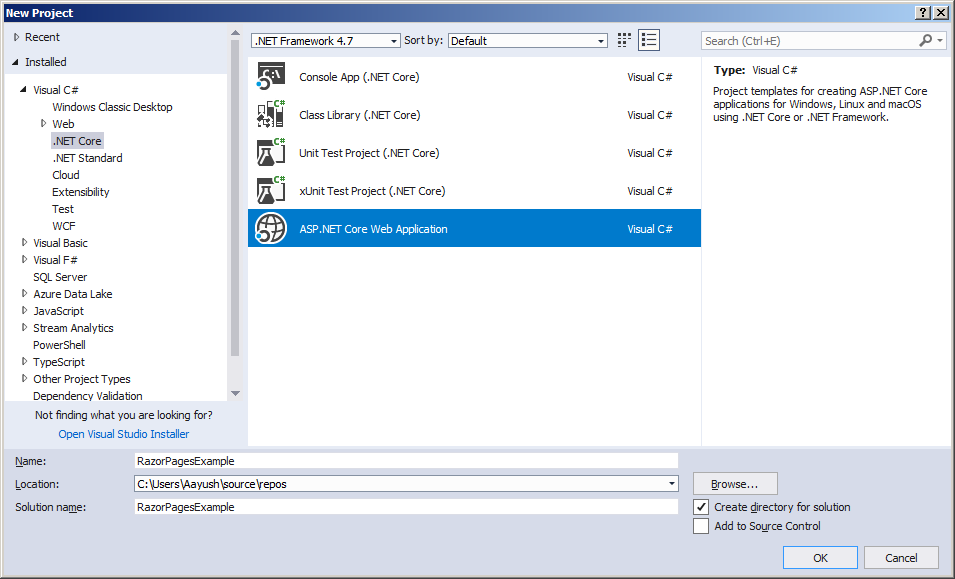Switch to list view layout icon
This screenshot has height=579, width=955.
[x=650, y=40]
